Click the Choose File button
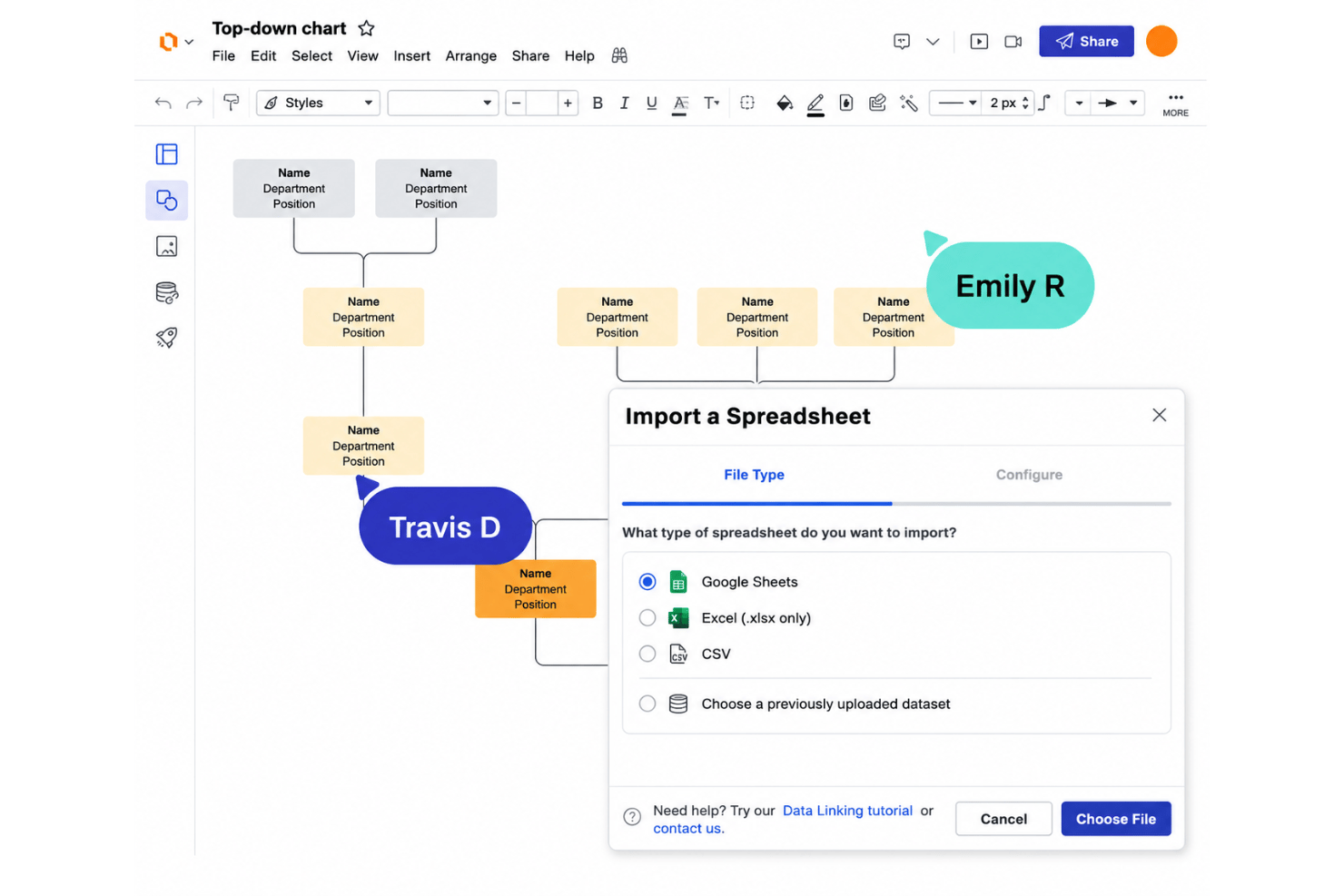Image resolution: width=1344 pixels, height=896 pixels. (x=1116, y=819)
